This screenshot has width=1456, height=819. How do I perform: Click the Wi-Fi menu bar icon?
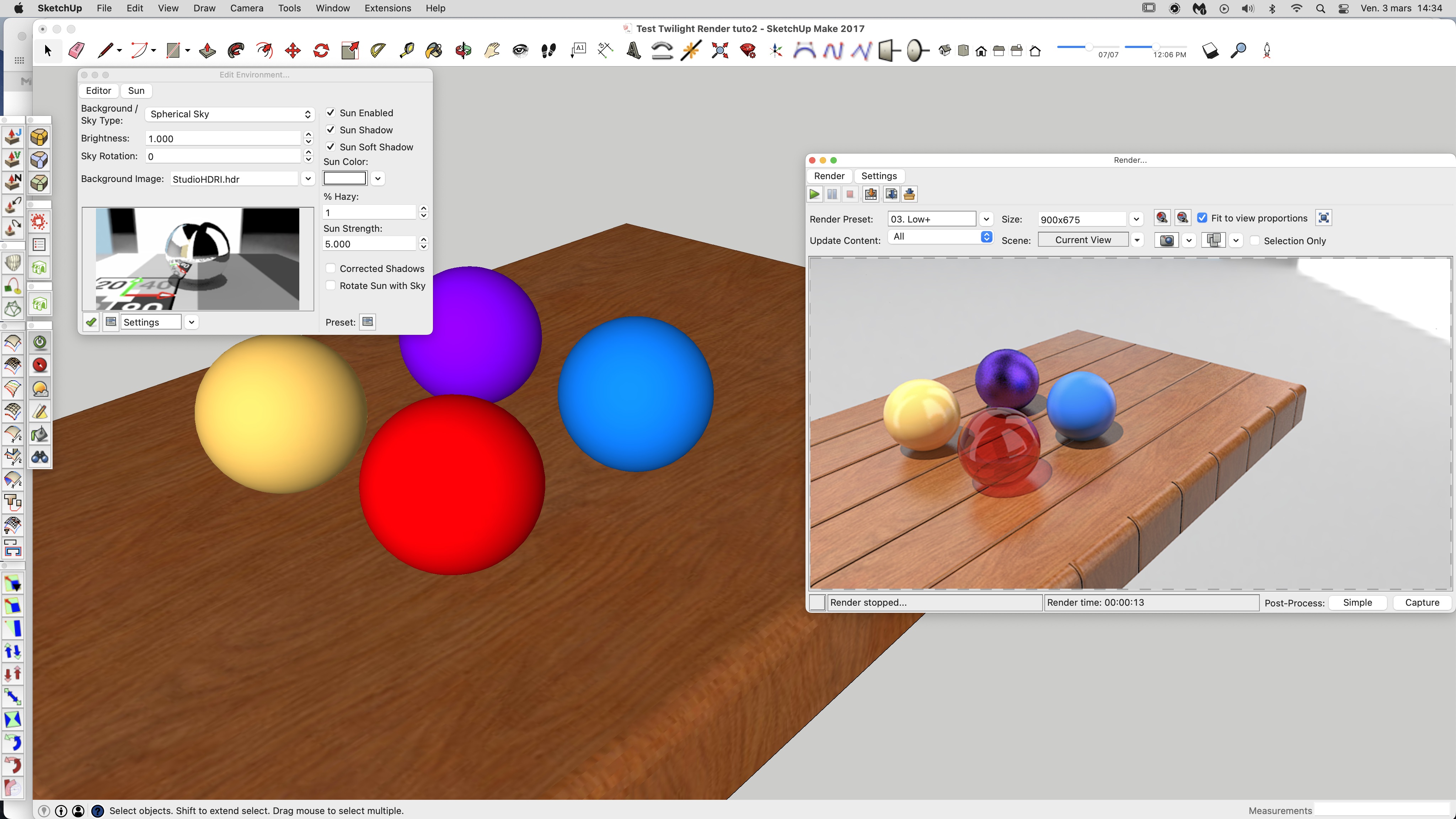coord(1297,9)
